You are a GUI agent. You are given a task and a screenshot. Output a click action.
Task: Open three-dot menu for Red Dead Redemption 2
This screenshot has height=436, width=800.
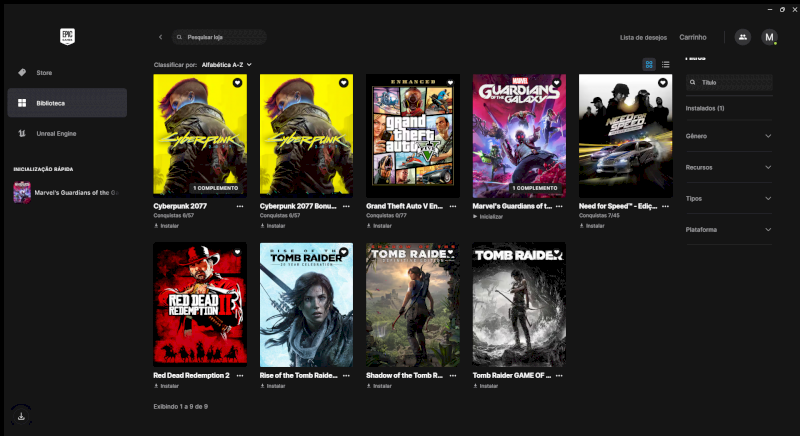(x=239, y=375)
